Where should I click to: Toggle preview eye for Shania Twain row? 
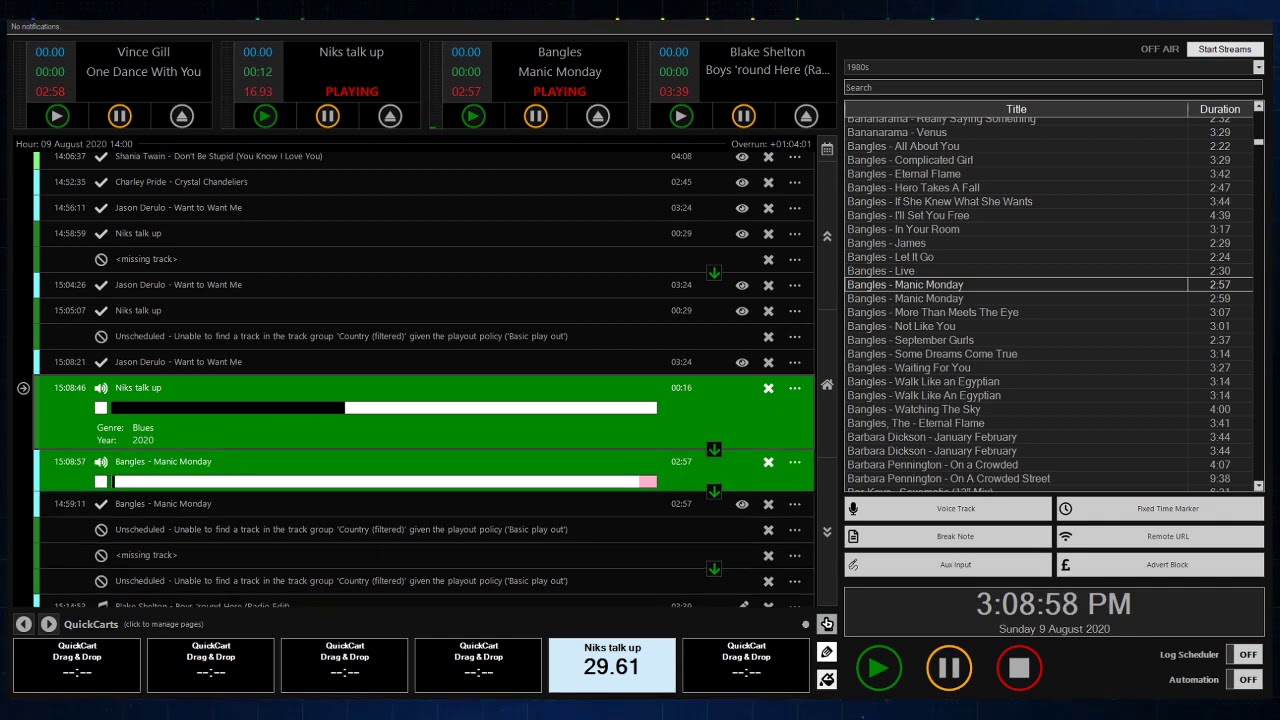tap(742, 157)
